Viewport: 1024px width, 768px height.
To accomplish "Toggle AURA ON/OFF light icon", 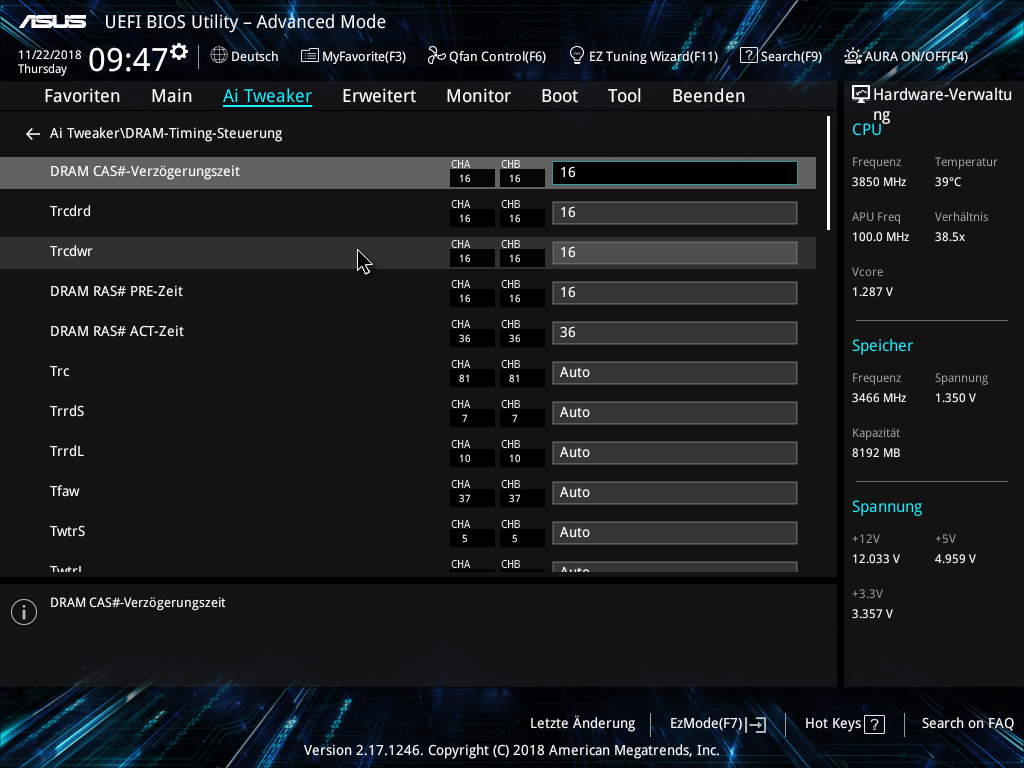I will (853, 56).
